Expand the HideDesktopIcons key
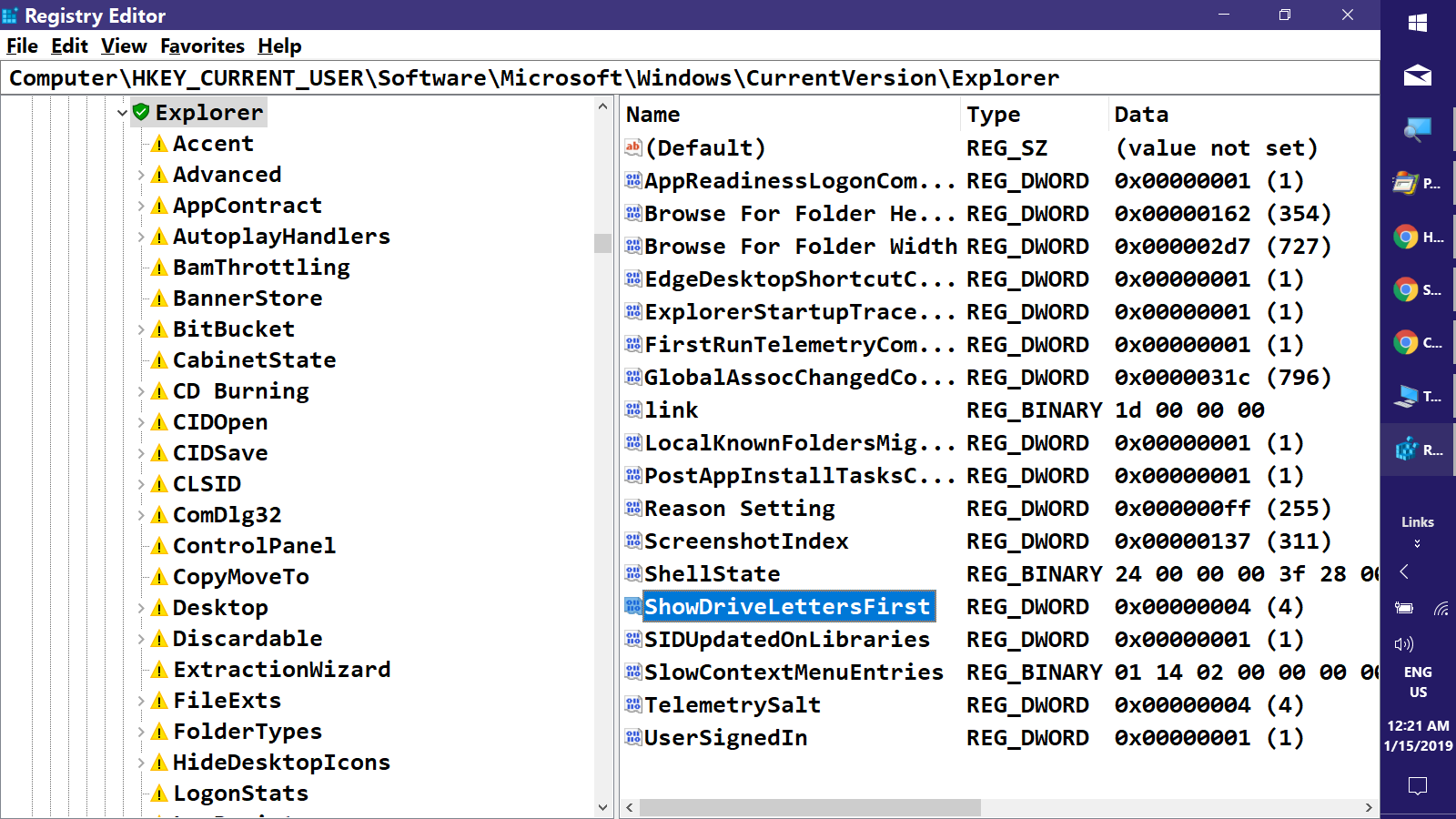 pyautogui.click(x=141, y=763)
